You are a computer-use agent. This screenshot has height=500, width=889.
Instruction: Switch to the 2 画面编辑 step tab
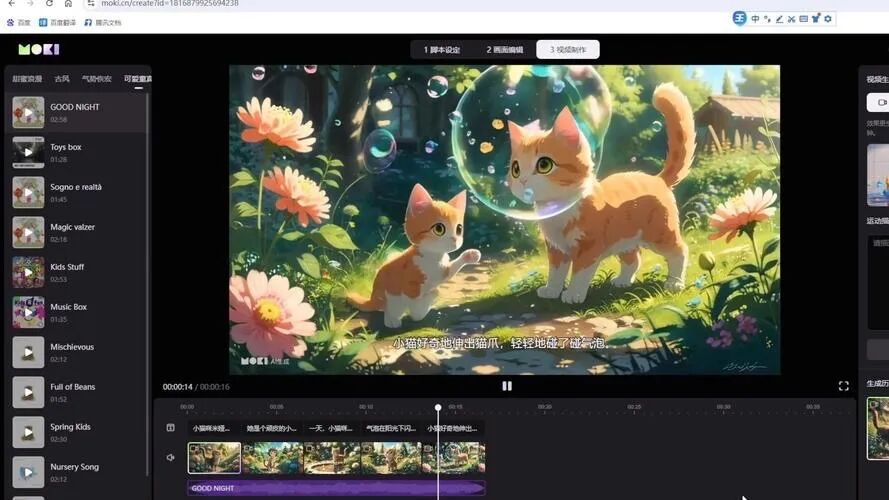tap(504, 49)
